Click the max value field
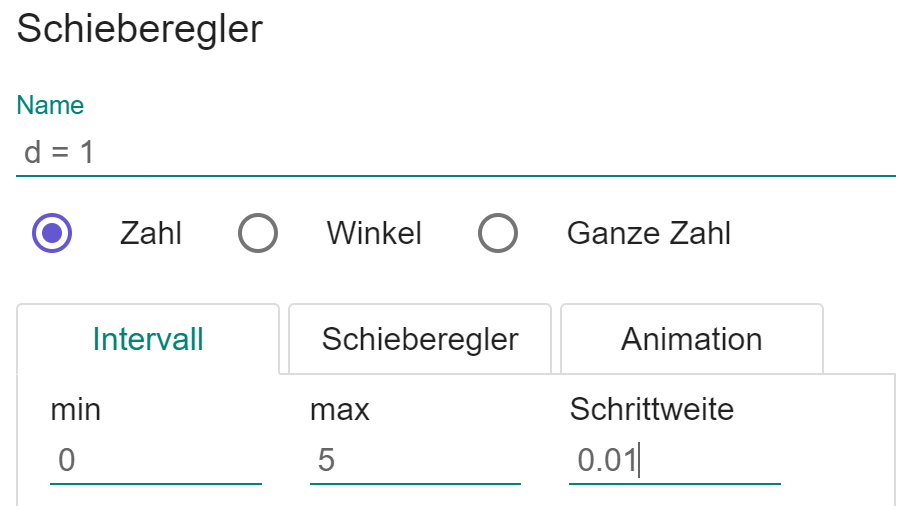This screenshot has height=506, width=900. (x=415, y=461)
